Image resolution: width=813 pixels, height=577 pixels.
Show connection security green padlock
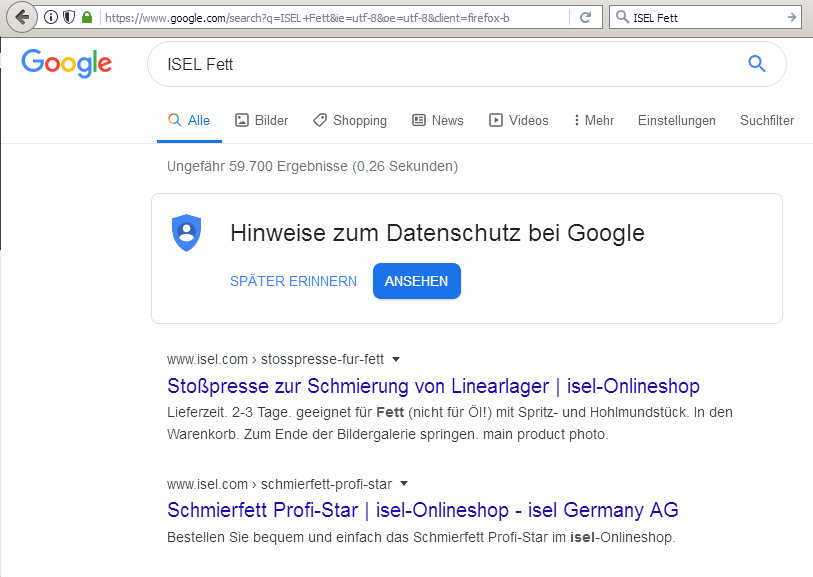(x=87, y=18)
